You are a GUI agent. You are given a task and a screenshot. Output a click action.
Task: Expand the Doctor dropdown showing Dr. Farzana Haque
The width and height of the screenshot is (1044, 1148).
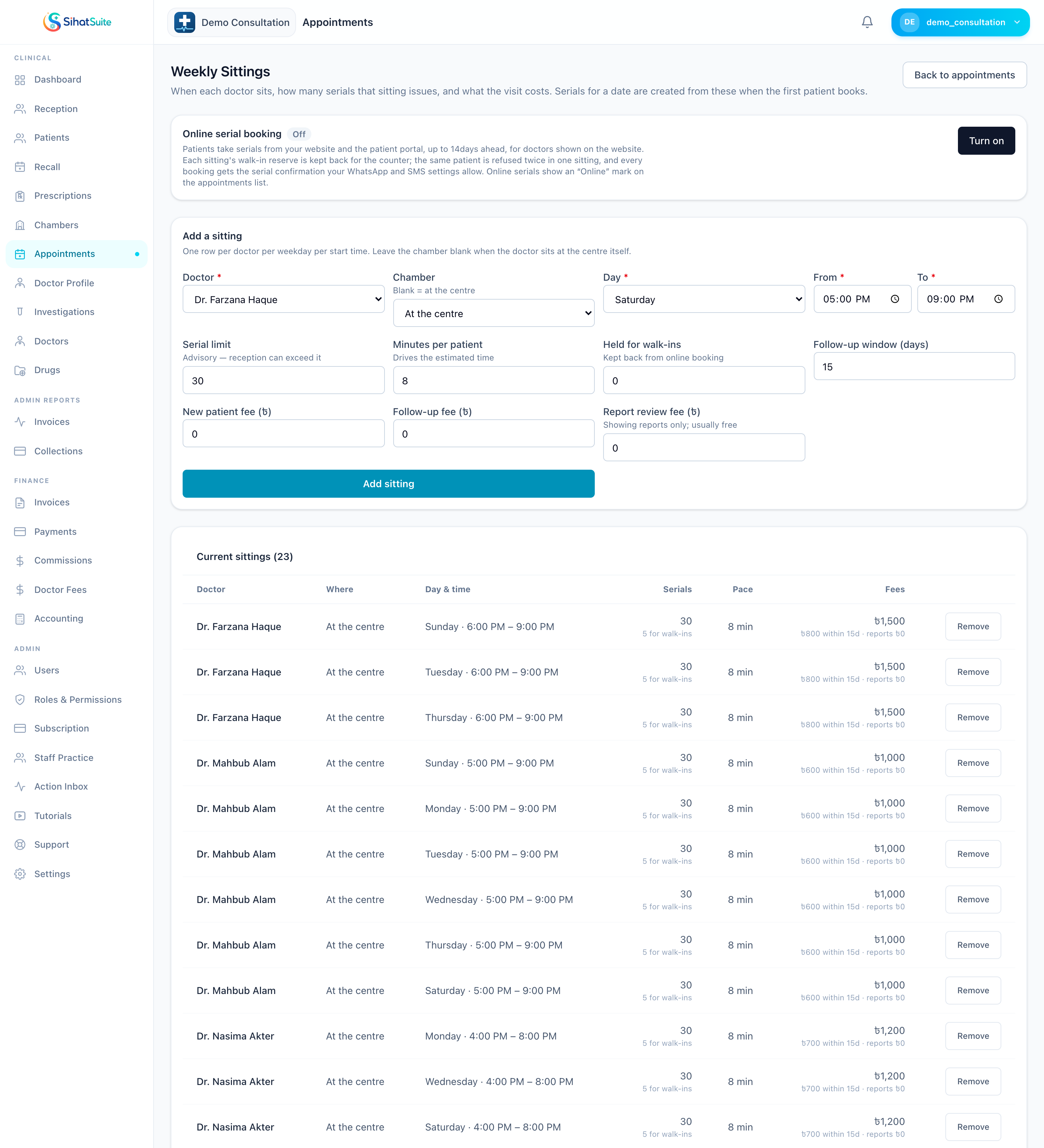(x=283, y=299)
